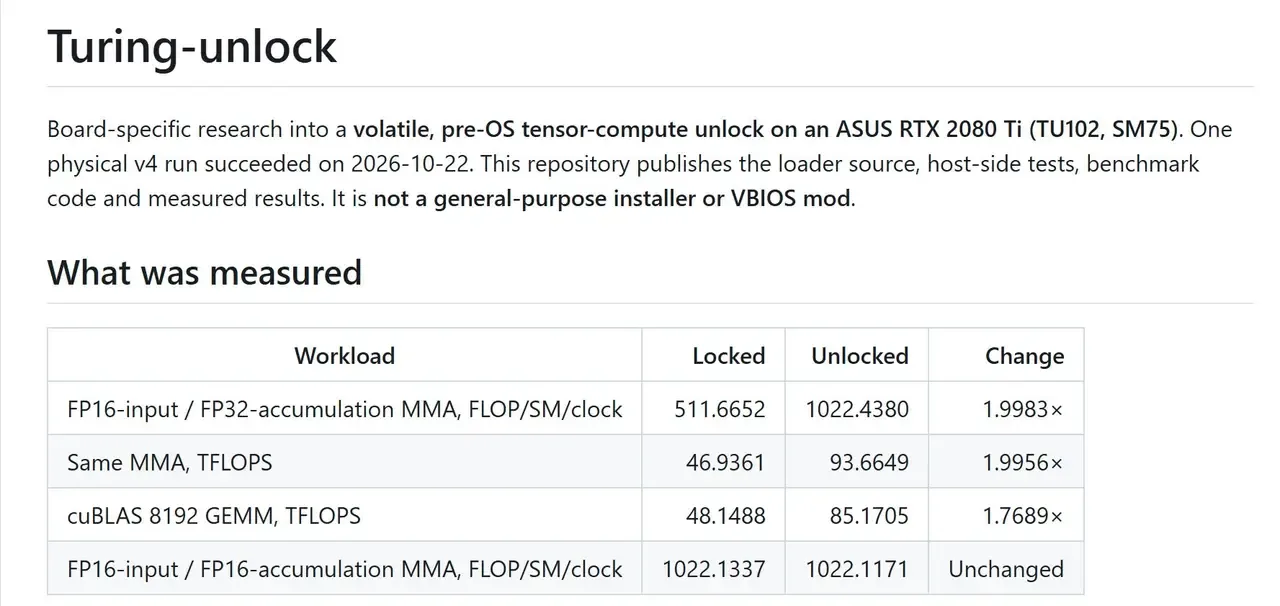Click bold text 'not a general-purpose installer or VBIOS mod'
The width and height of the screenshot is (1280, 606).
[x=612, y=198]
